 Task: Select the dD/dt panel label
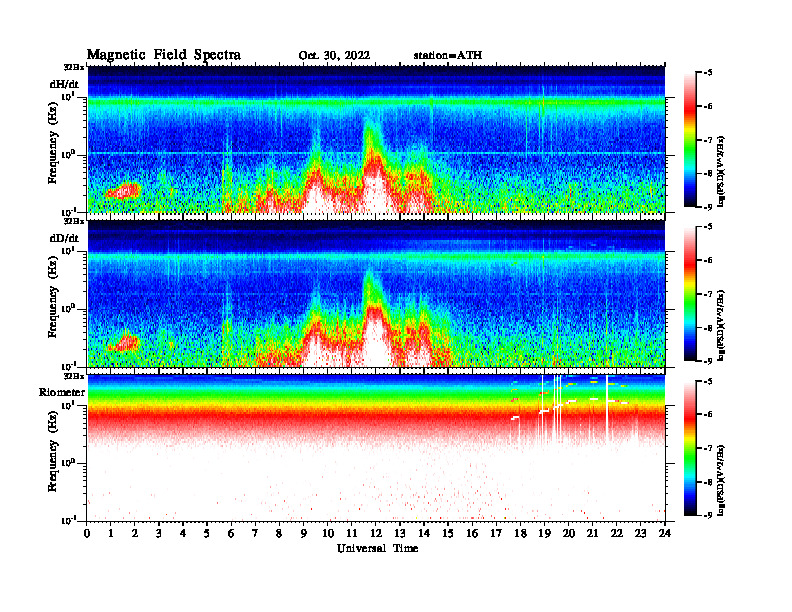click(64, 238)
